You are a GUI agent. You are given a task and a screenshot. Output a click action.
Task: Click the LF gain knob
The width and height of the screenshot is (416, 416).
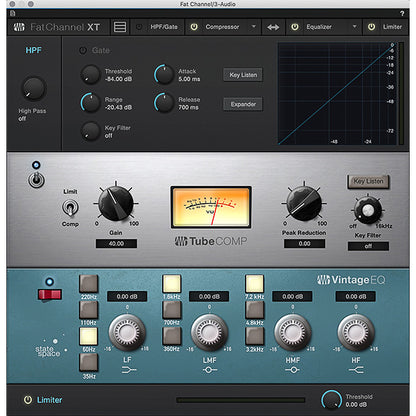click(x=127, y=332)
